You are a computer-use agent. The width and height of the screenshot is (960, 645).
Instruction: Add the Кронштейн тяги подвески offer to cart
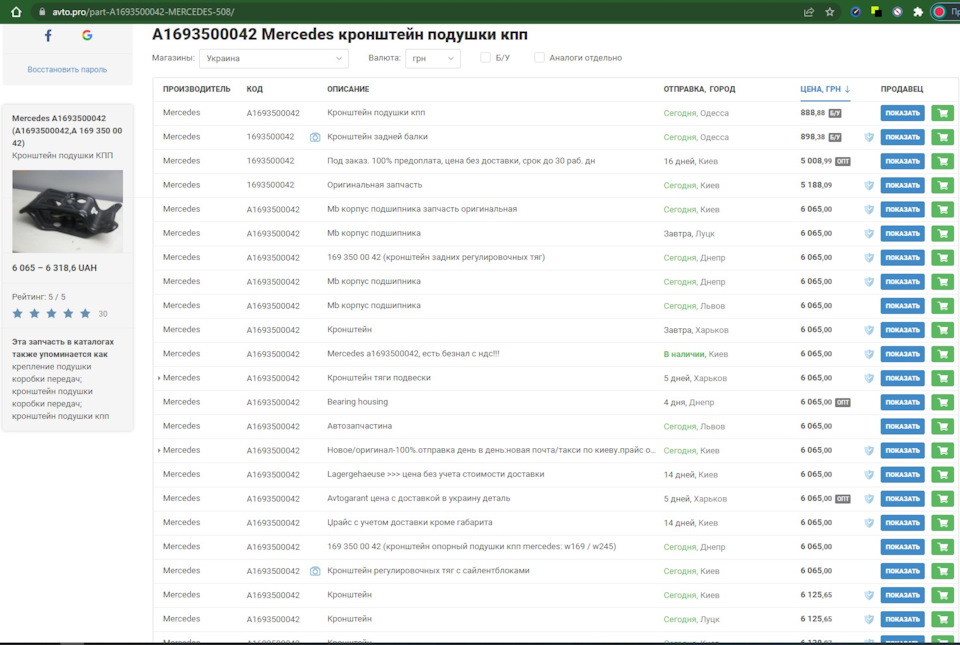click(x=942, y=378)
